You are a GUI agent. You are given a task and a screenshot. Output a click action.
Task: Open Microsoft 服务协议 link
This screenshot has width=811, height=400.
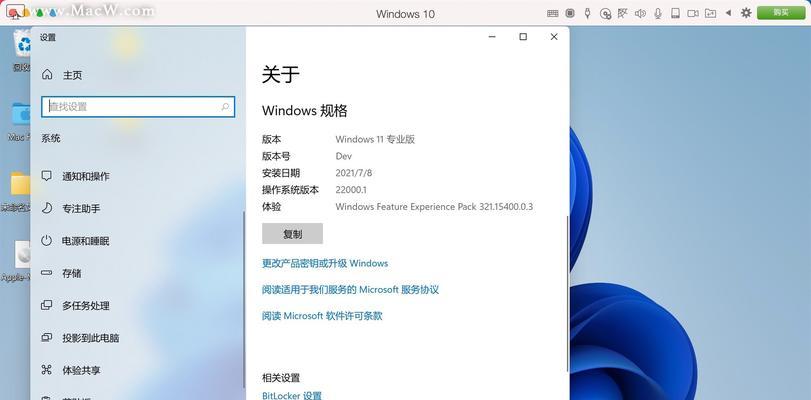[x=350, y=289]
